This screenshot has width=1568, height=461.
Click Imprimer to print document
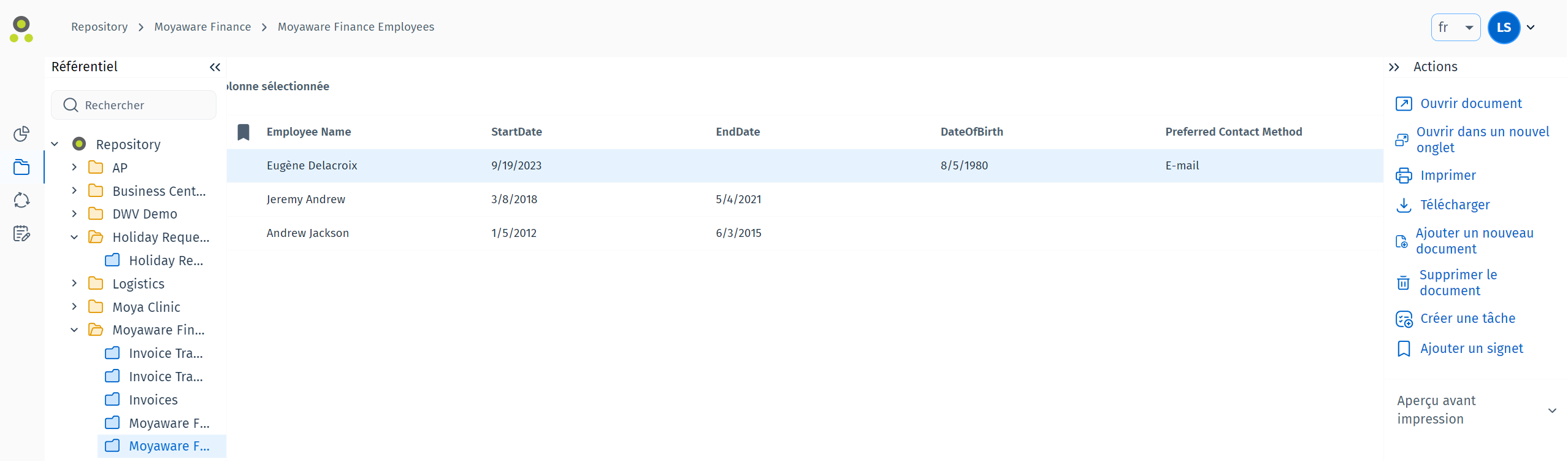[x=1448, y=176]
